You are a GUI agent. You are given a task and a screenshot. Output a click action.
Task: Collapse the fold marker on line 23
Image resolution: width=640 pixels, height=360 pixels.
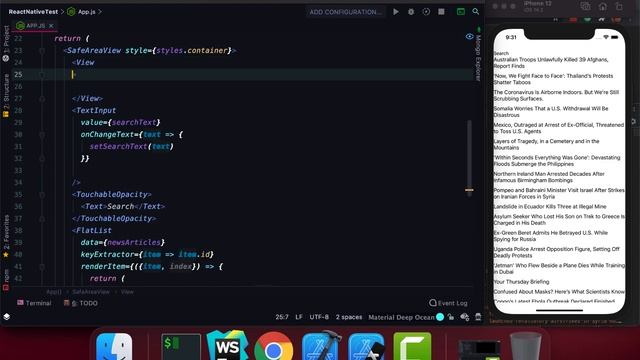42,51
